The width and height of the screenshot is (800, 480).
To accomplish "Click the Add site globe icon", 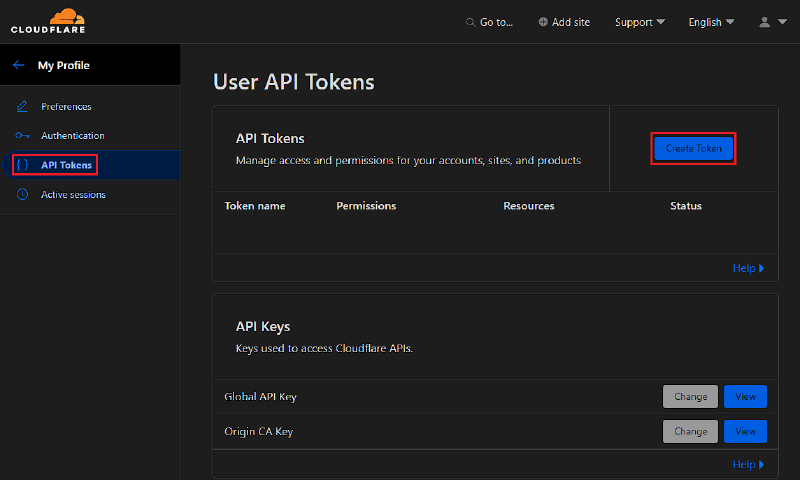I will pos(543,22).
